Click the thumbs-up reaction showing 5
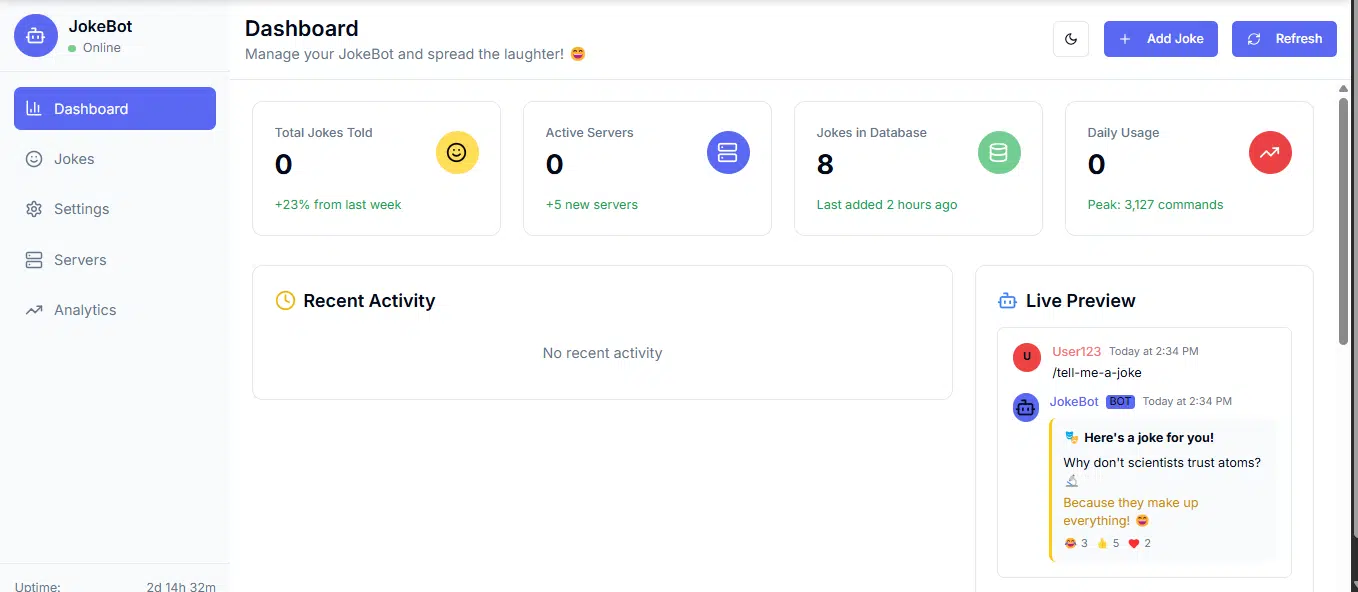 1108,543
